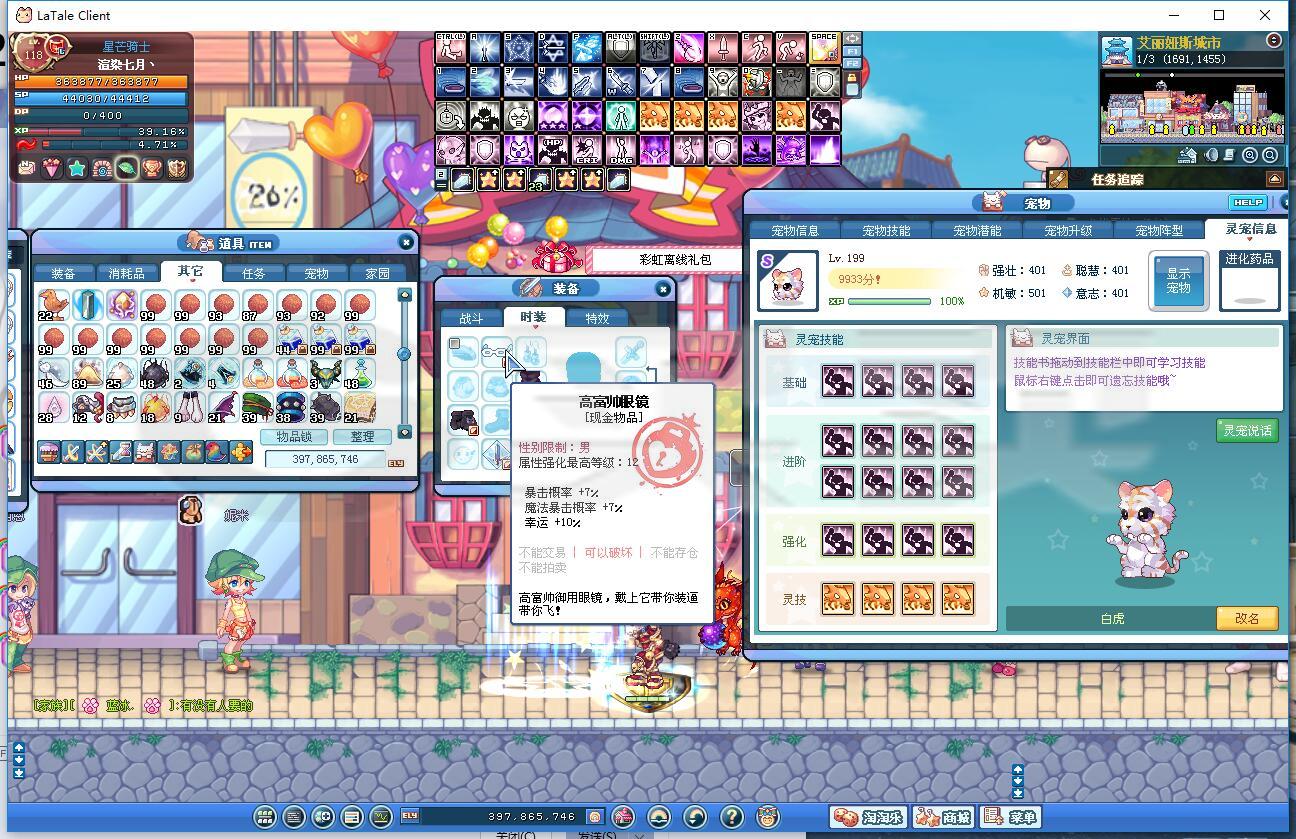Select the purple gem item in inventory

tap(122, 305)
